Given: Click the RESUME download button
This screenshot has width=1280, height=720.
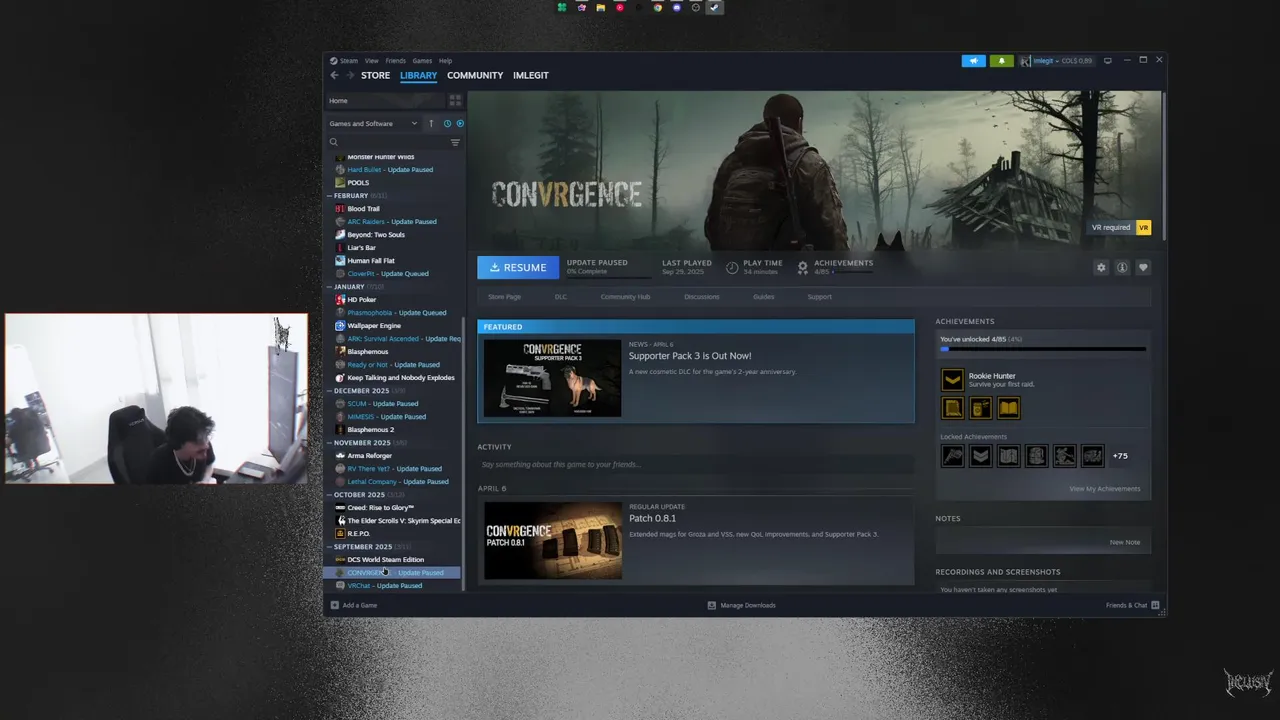Looking at the screenshot, I should 518,267.
